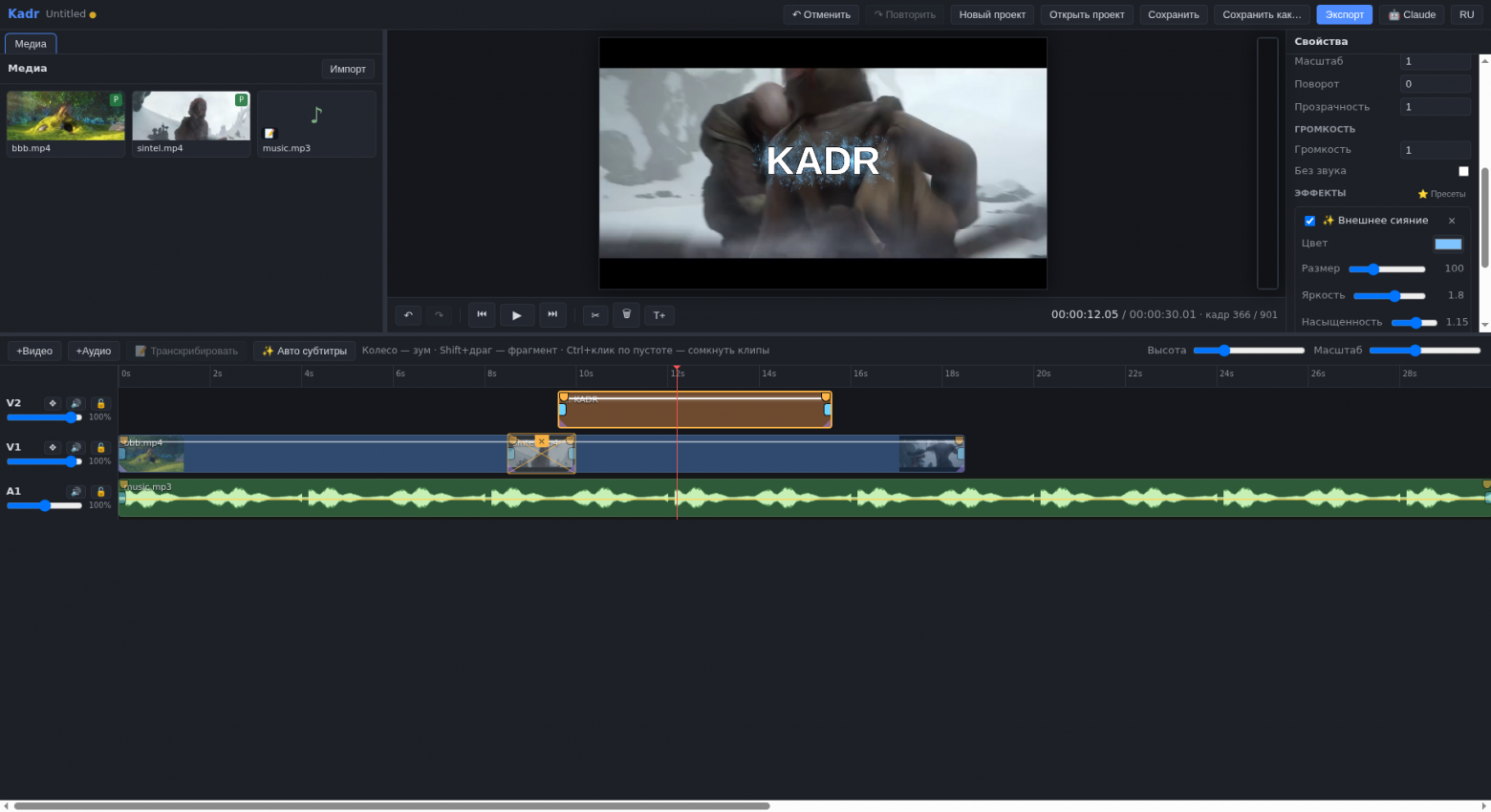Add a text title with the T+ button
Image resolution: width=1491 pixels, height=812 pixels.
[659, 314]
